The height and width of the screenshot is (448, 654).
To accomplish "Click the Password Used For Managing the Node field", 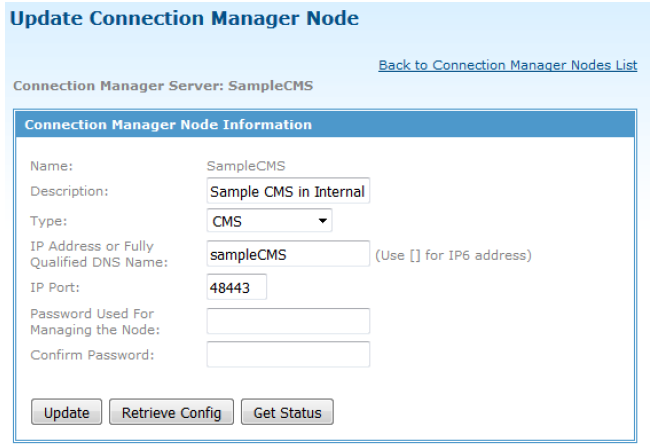I will tap(288, 321).
